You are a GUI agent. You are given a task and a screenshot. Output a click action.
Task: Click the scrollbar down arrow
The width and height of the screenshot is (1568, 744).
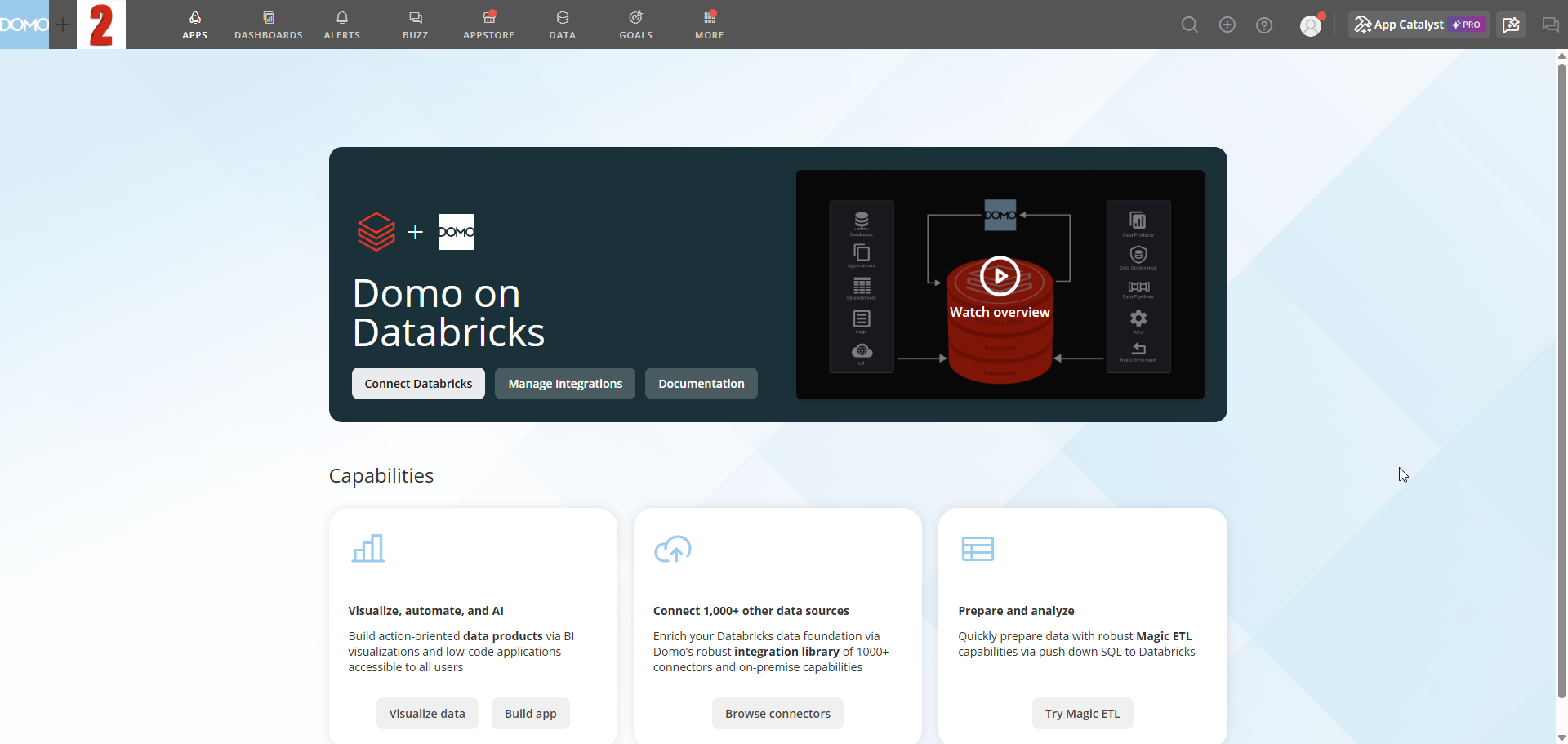click(x=1561, y=737)
